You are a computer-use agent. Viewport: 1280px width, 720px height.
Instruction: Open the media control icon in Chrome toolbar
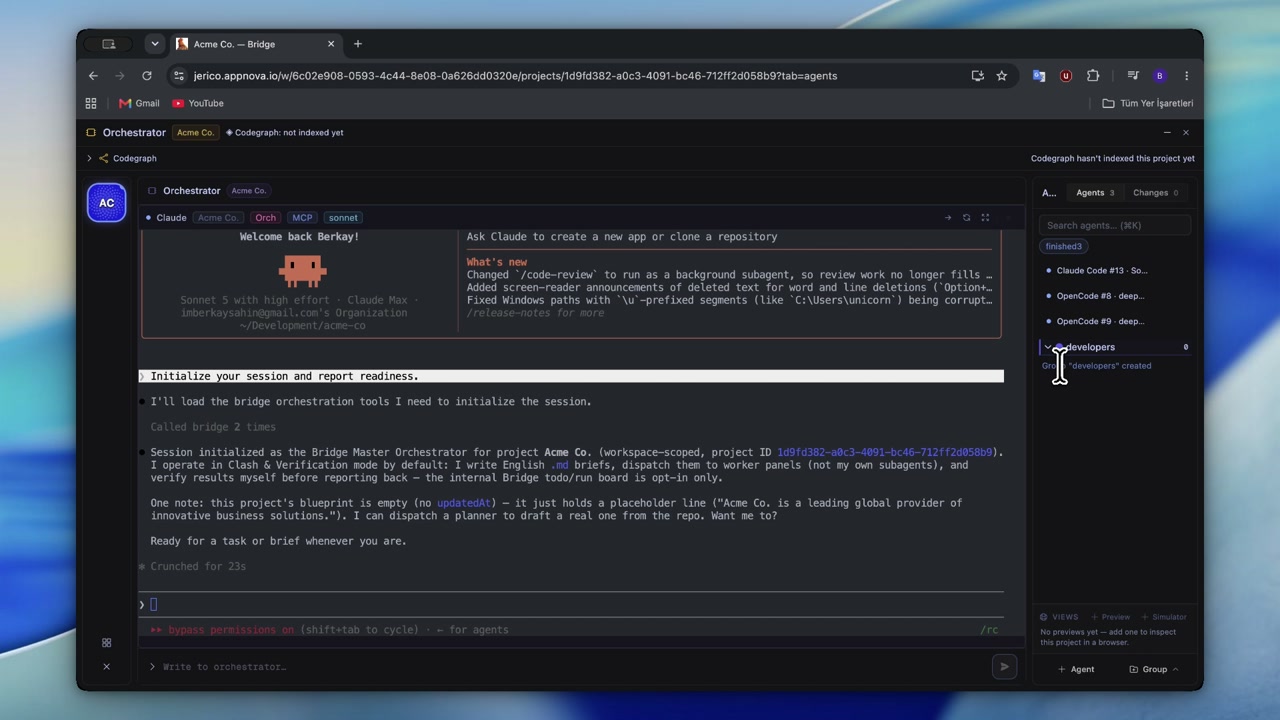tap(1132, 75)
